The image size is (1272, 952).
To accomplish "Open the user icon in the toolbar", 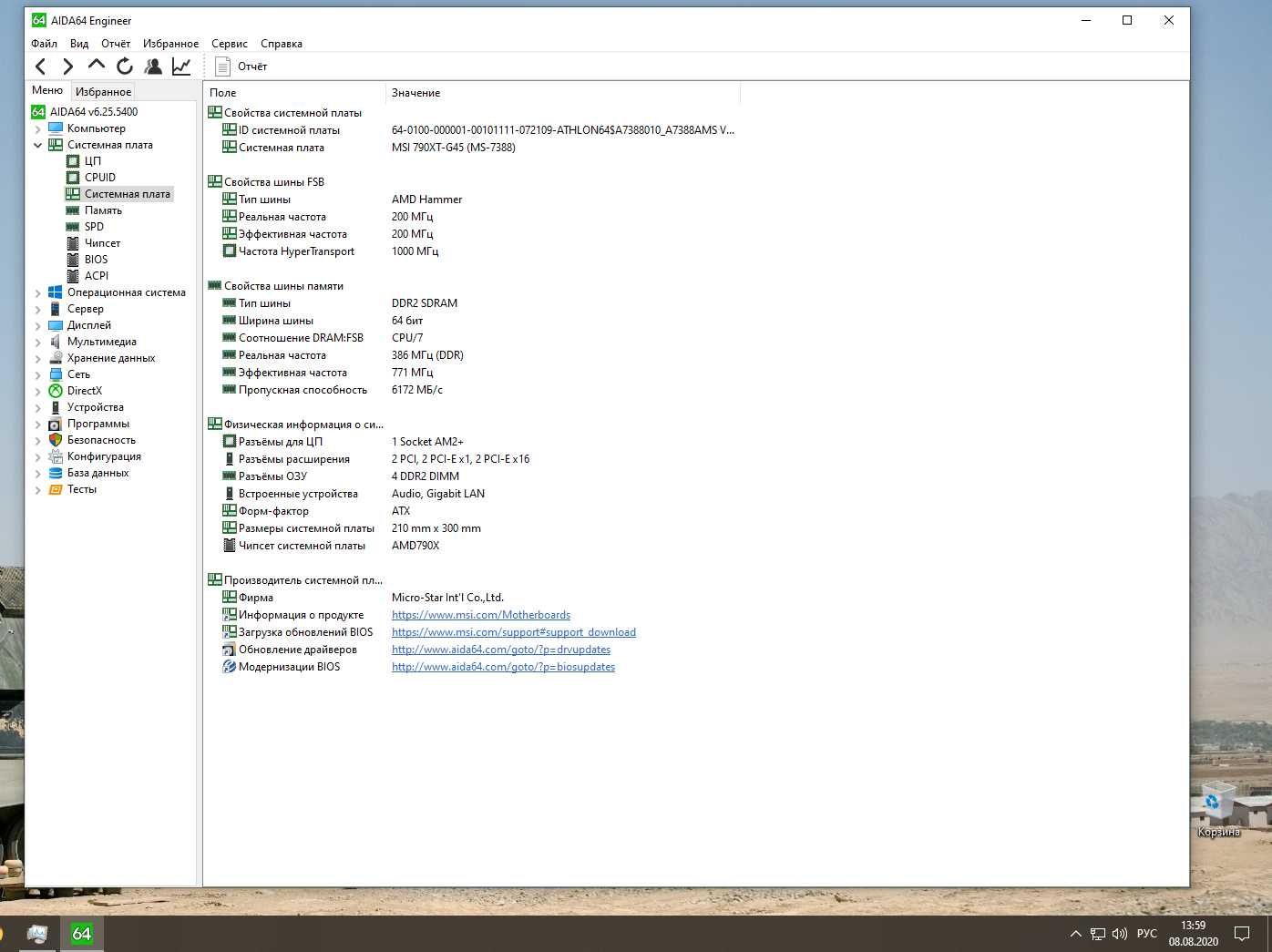I will (x=153, y=66).
